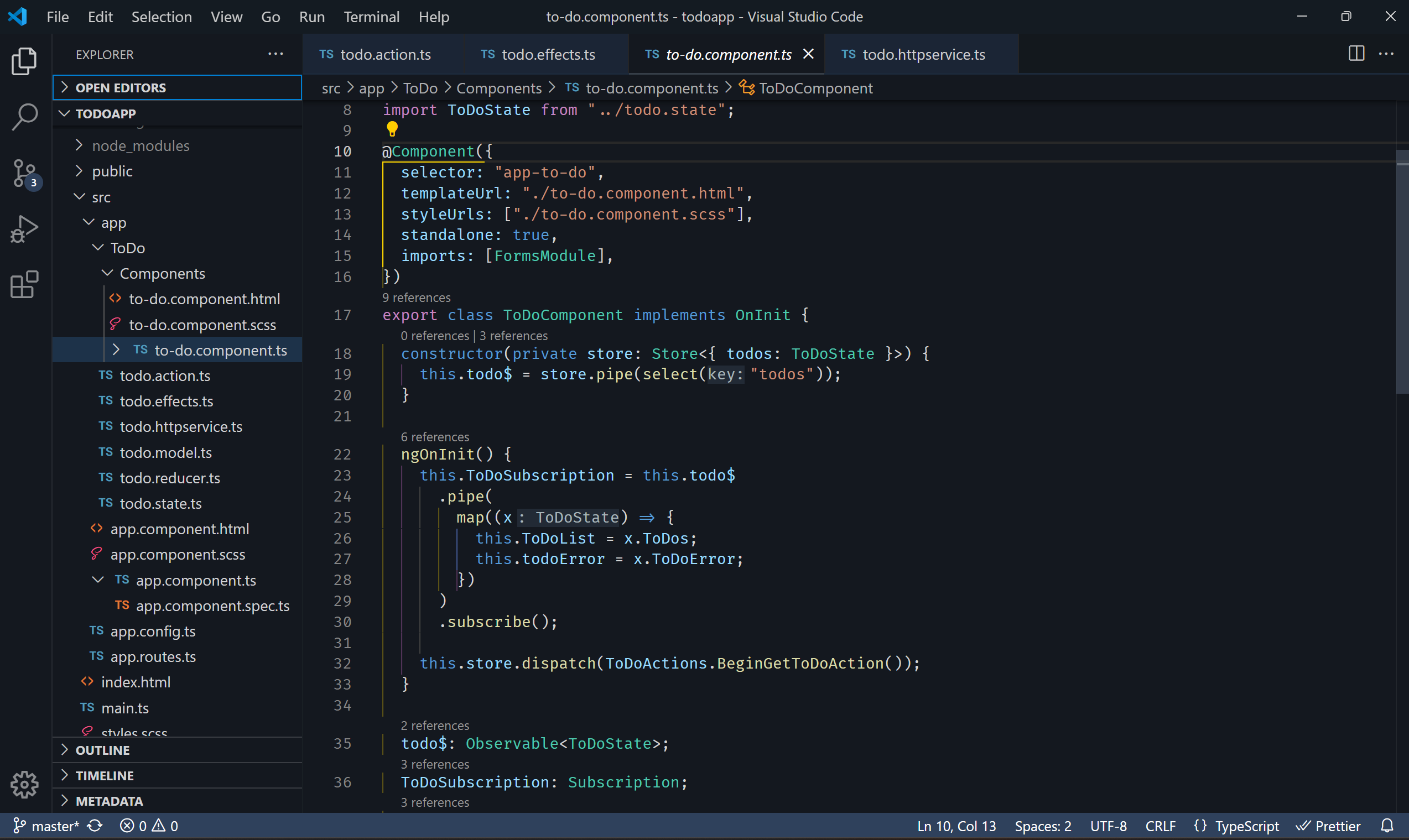Open the Search view in activity bar

click(x=24, y=117)
